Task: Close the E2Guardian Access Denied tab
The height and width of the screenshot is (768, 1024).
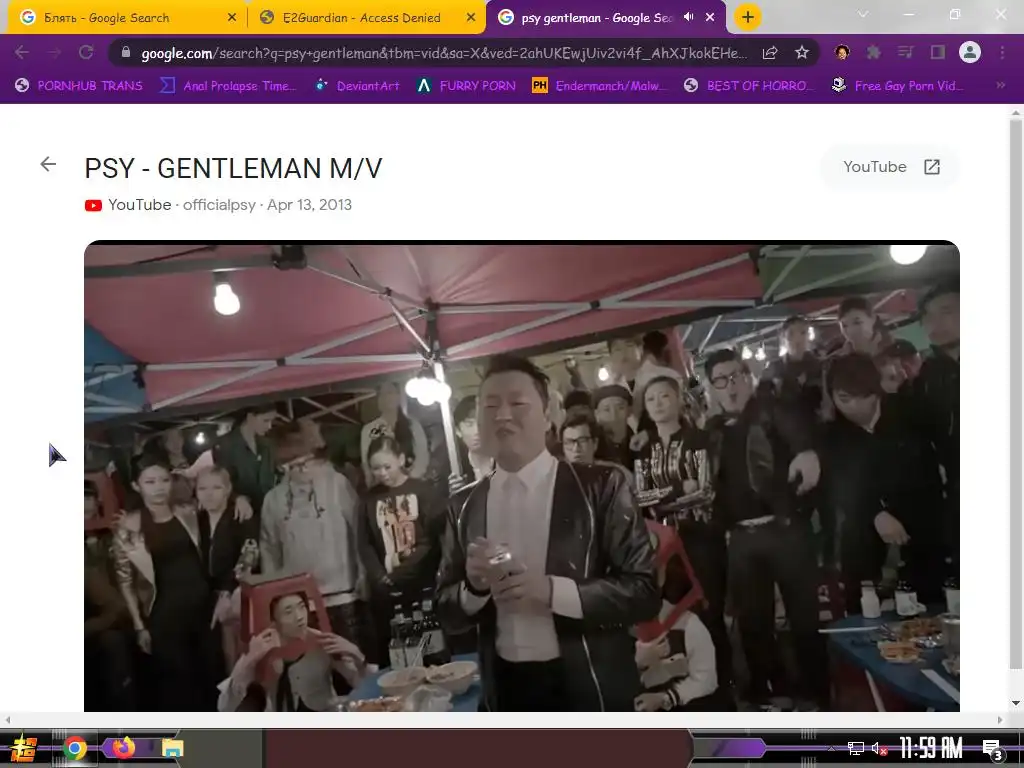Action: point(471,18)
